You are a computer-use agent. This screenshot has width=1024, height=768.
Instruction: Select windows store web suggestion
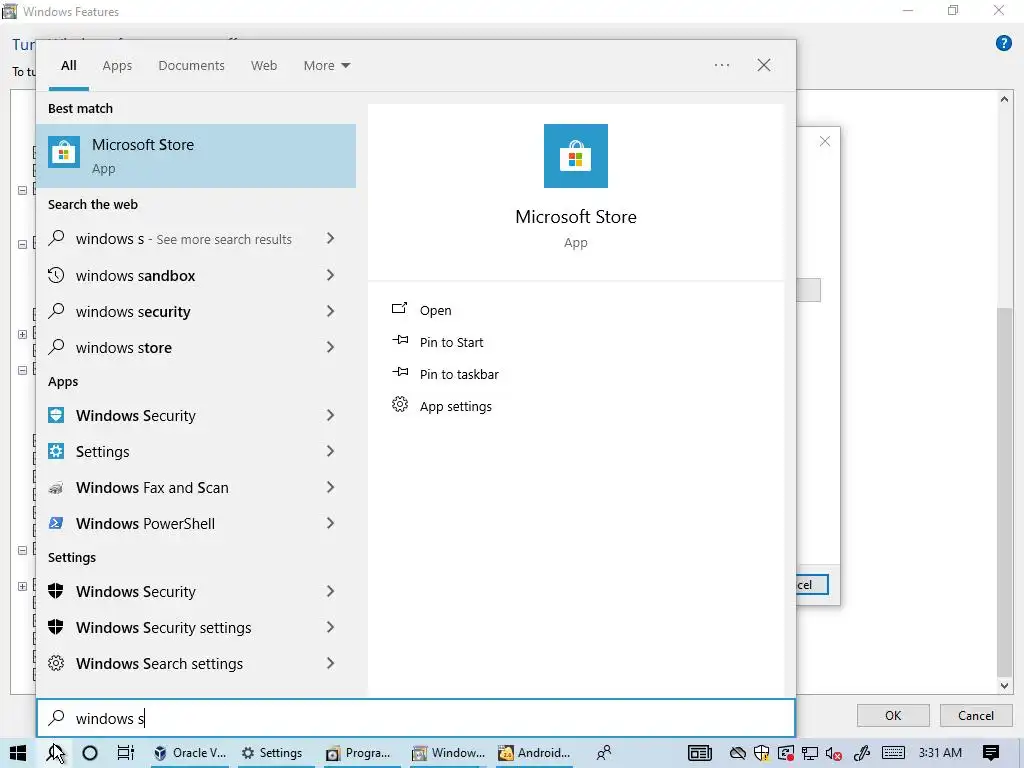(x=196, y=347)
